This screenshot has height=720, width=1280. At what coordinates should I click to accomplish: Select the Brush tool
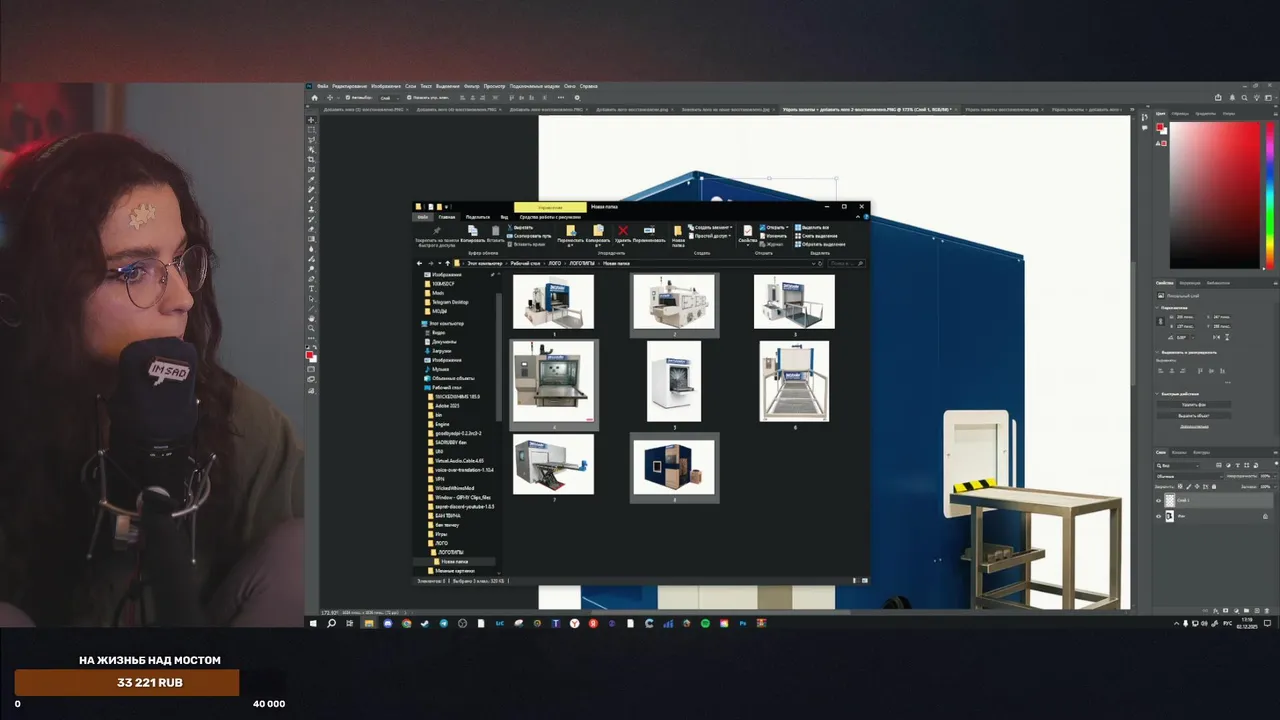[x=312, y=199]
